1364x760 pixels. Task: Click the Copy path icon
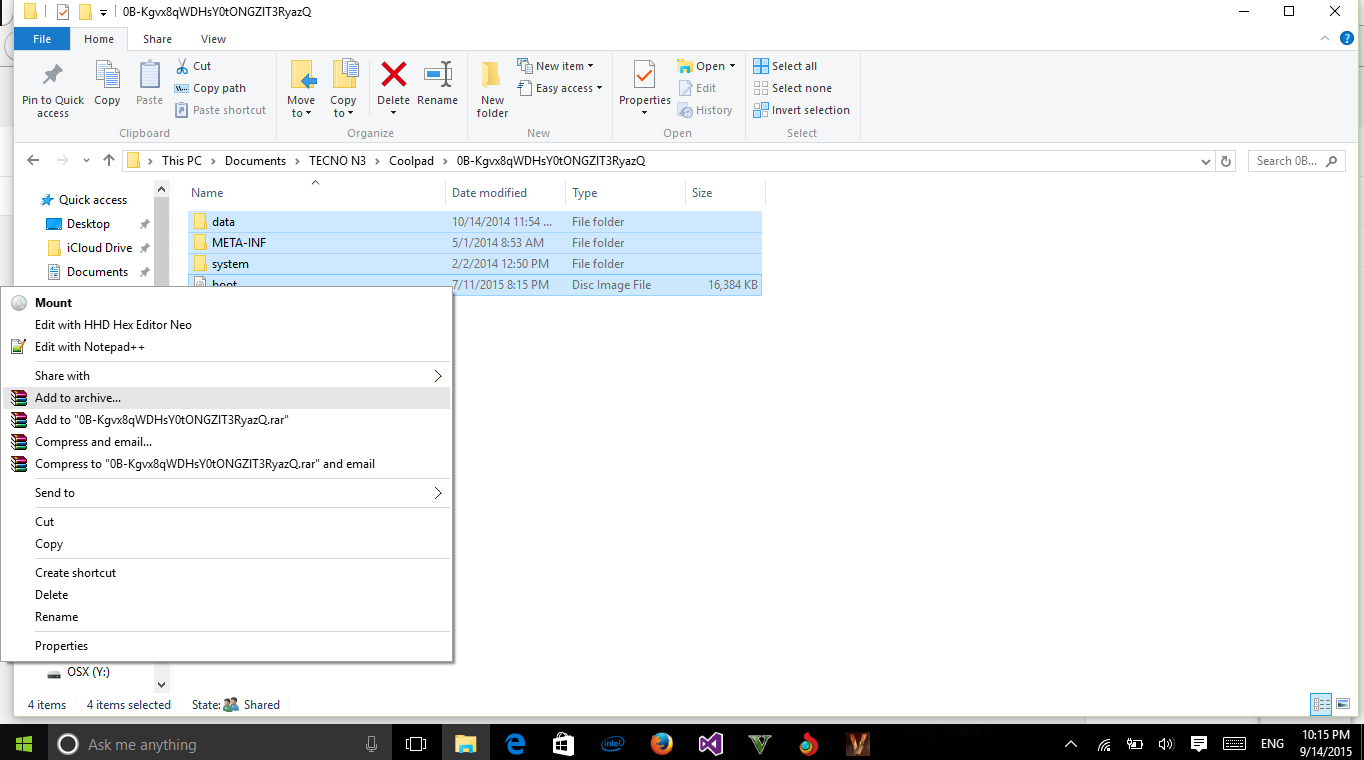(x=181, y=88)
